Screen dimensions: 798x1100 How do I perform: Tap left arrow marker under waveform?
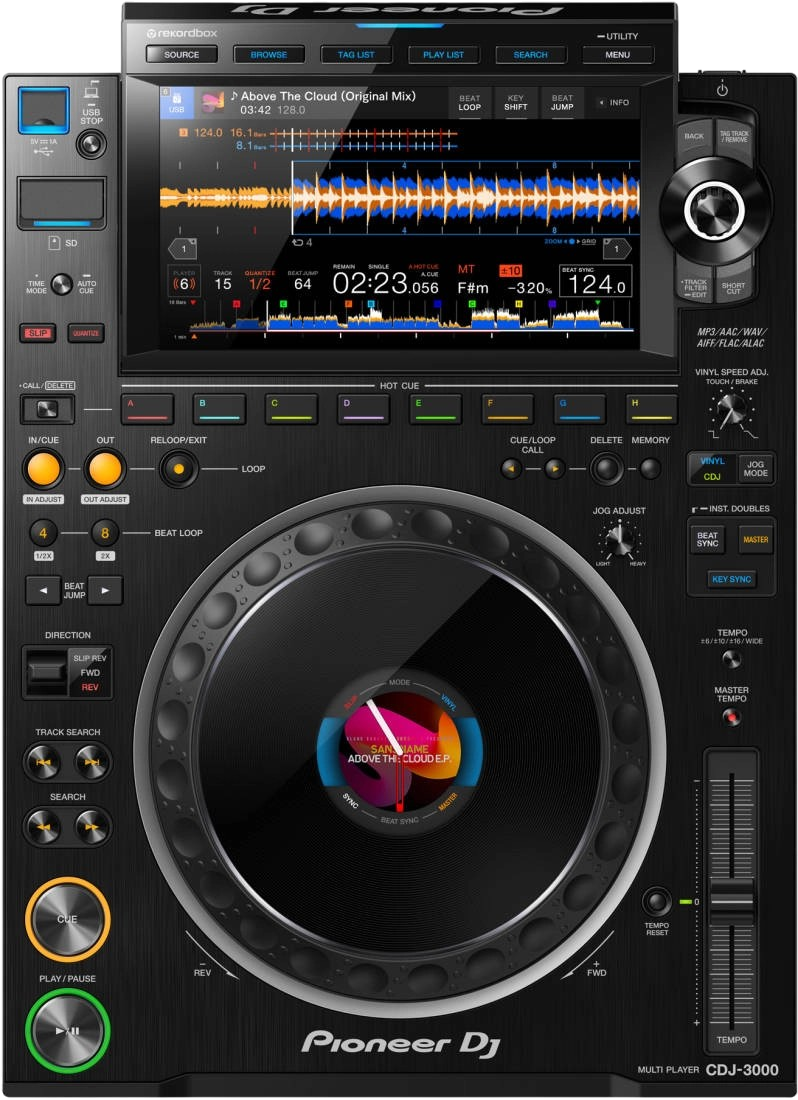coord(183,248)
